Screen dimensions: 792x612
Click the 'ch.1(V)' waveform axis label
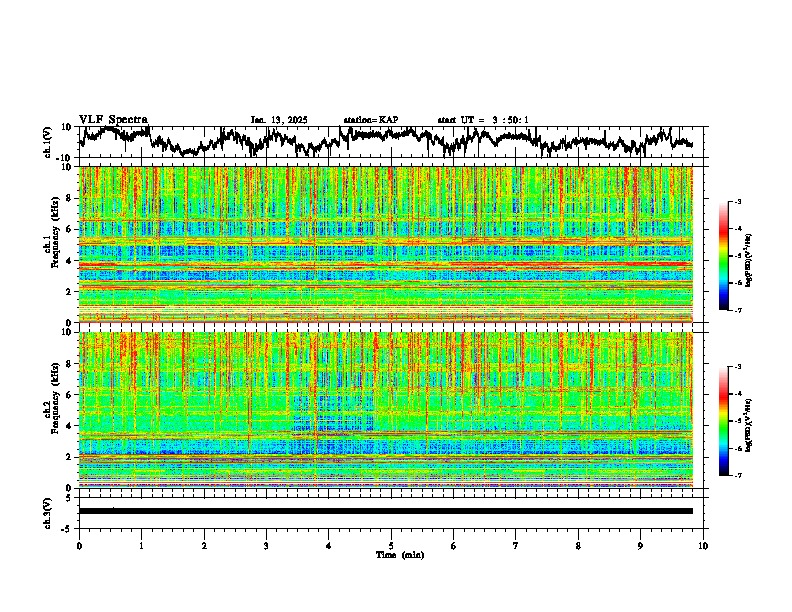[48, 142]
